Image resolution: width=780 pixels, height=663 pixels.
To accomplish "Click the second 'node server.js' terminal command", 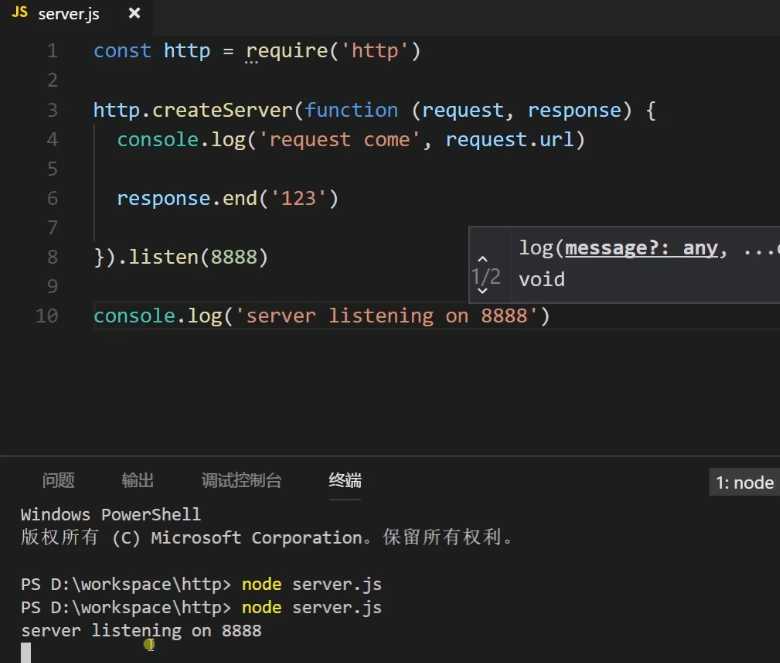I will [x=311, y=607].
